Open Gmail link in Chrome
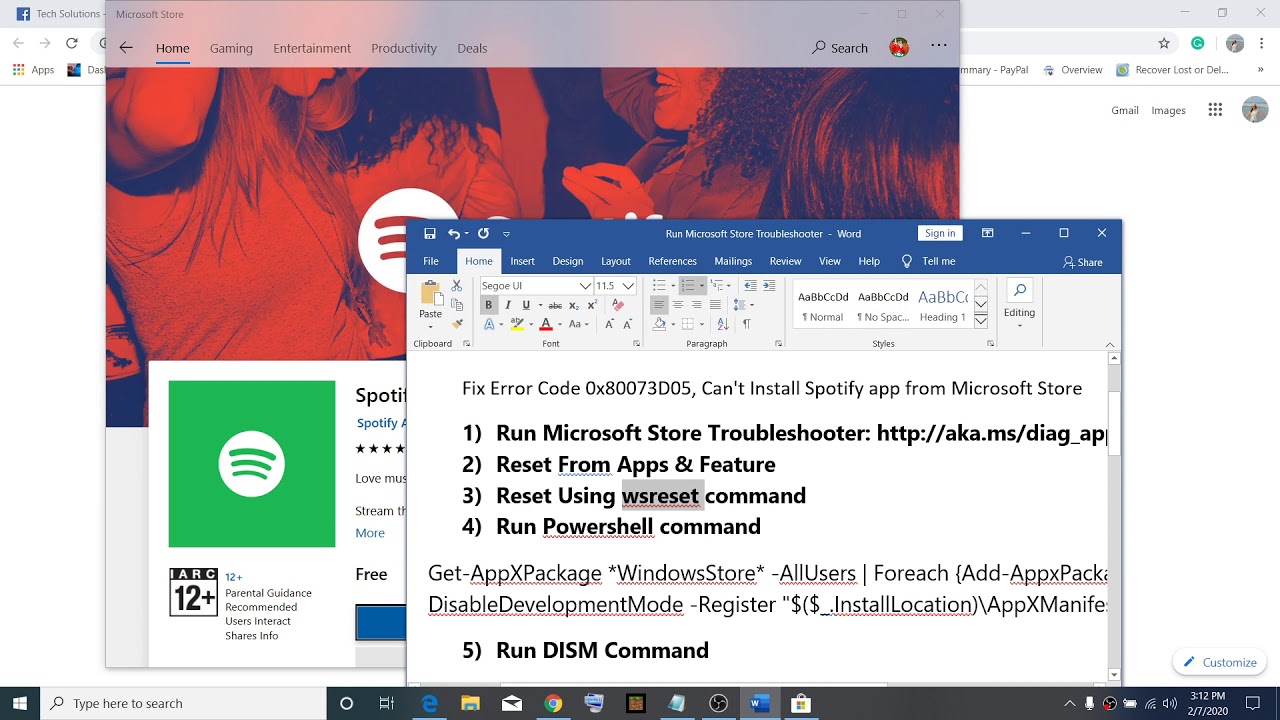This screenshot has width=1280, height=720. coord(1125,110)
